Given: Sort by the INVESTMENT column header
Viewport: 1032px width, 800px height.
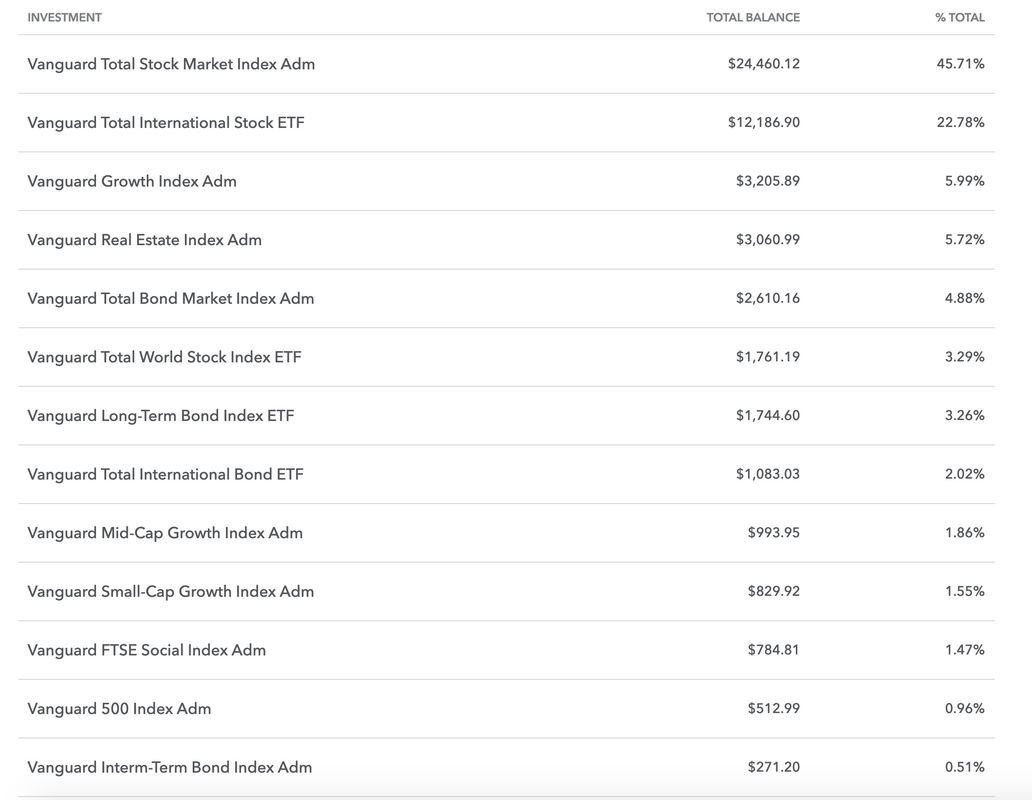Looking at the screenshot, I should (64, 18).
